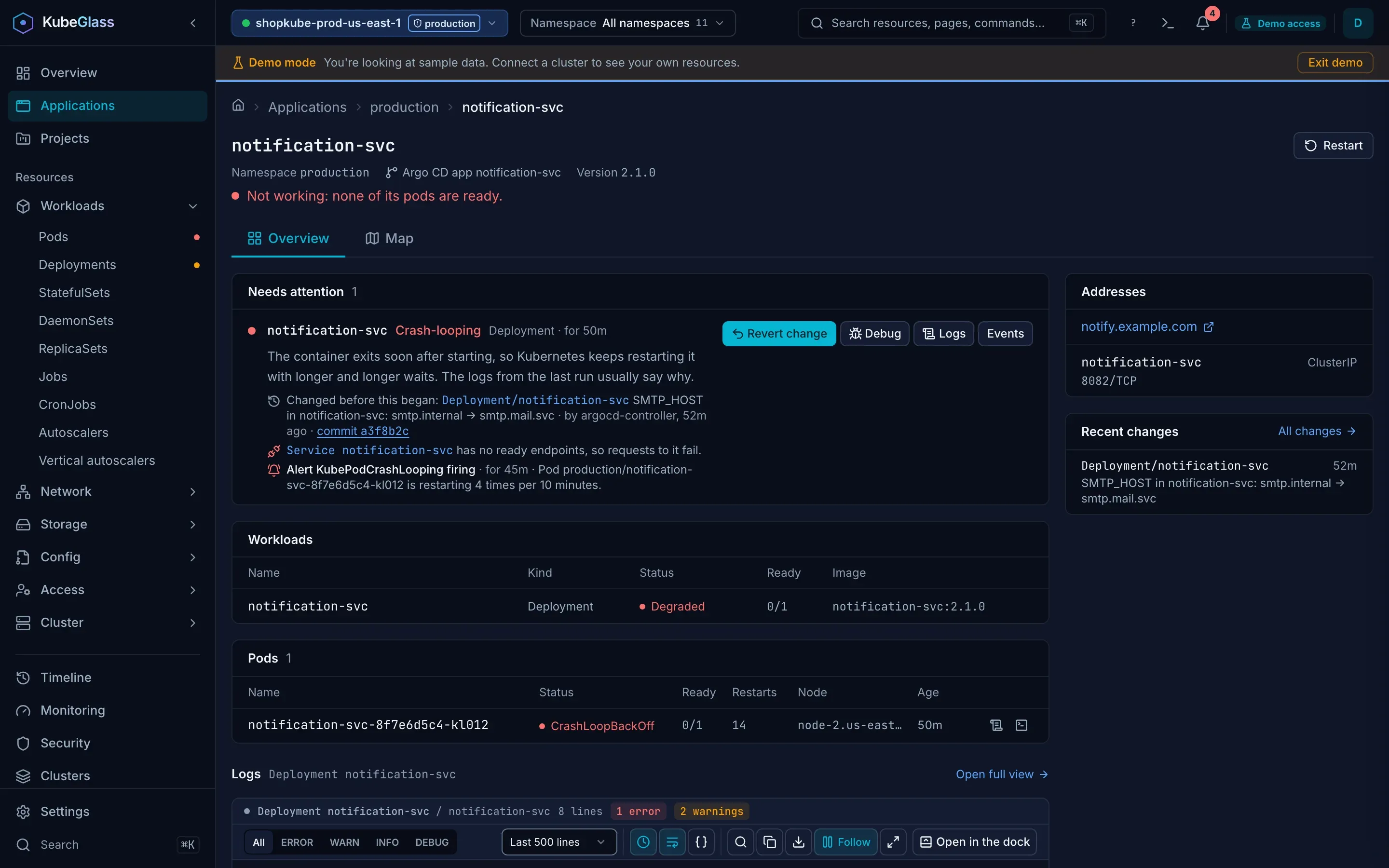Open the All changes link
Screen dimensions: 1389x868
coord(1317,431)
